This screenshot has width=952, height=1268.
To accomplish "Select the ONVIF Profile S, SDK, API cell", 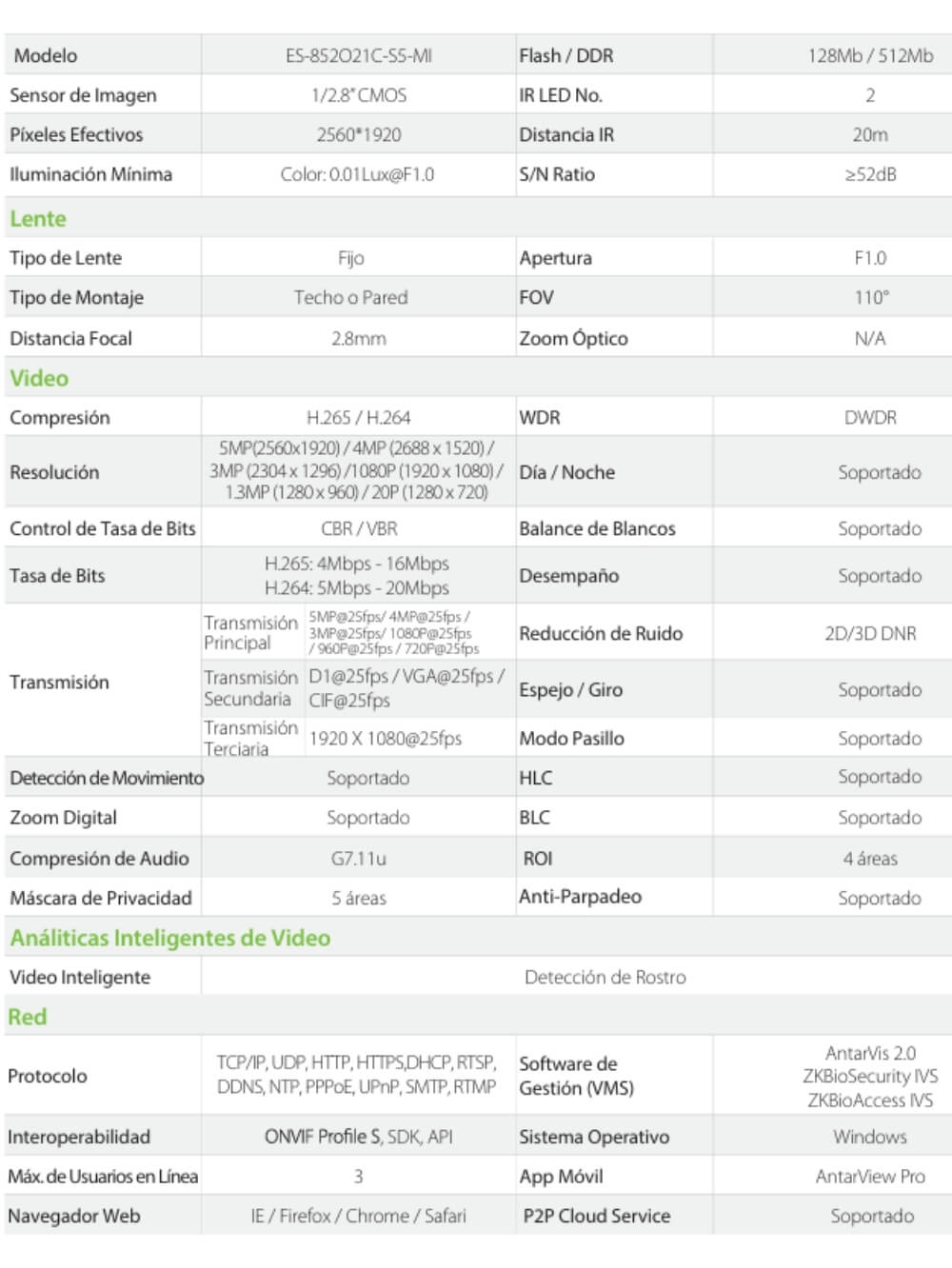I will point(358,1137).
